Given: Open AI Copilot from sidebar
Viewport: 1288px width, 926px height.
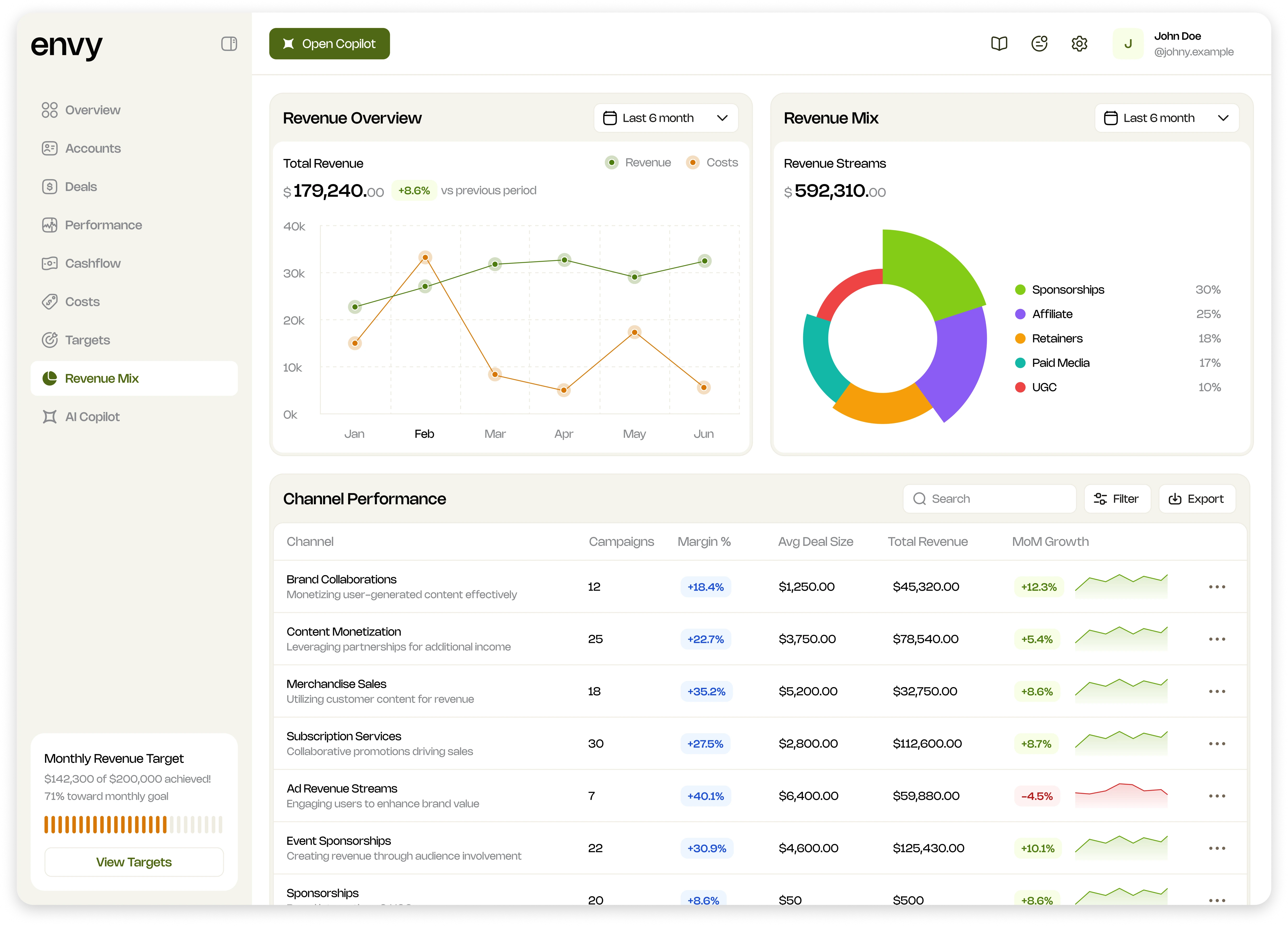Looking at the screenshot, I should click(x=134, y=416).
